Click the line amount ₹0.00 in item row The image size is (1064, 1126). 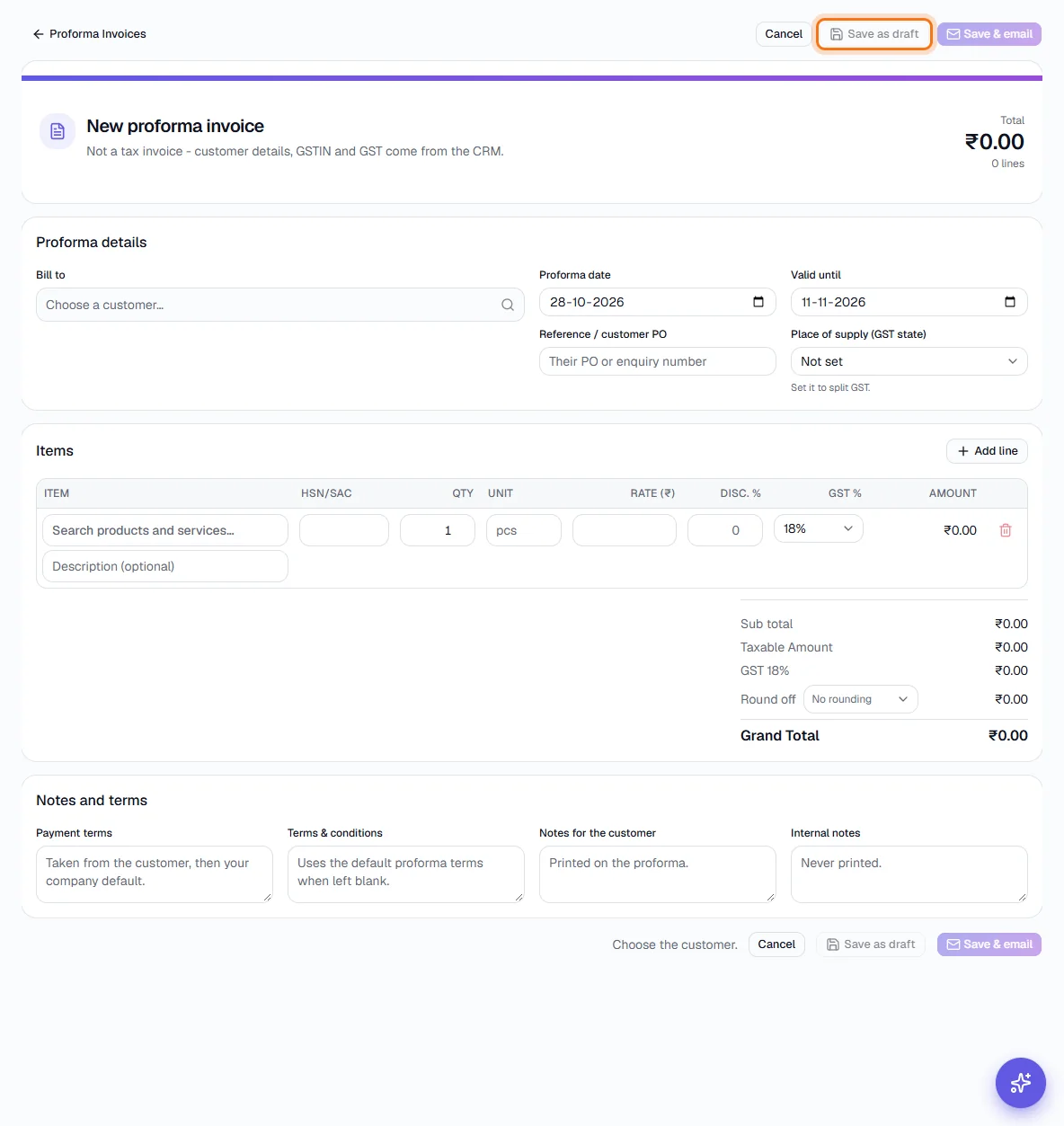[960, 530]
